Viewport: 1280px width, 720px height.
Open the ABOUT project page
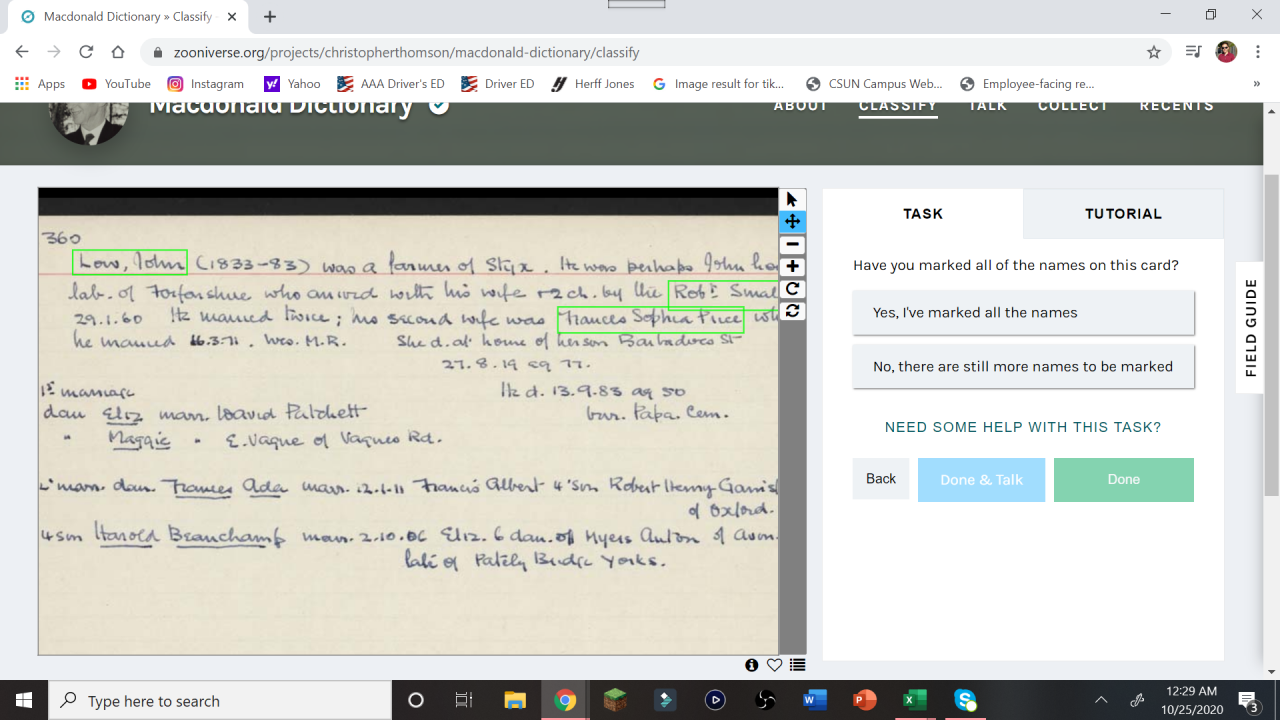click(801, 106)
